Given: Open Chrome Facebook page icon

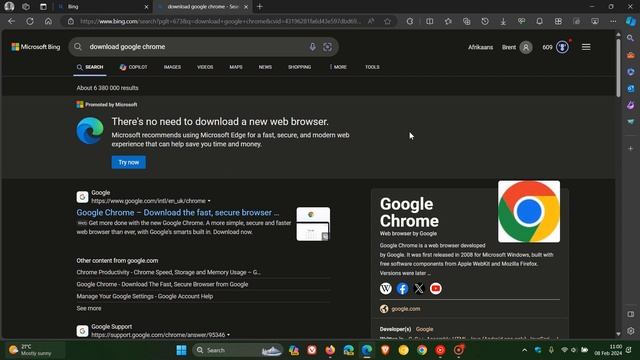Looking at the screenshot, I should pyautogui.click(x=402, y=289).
